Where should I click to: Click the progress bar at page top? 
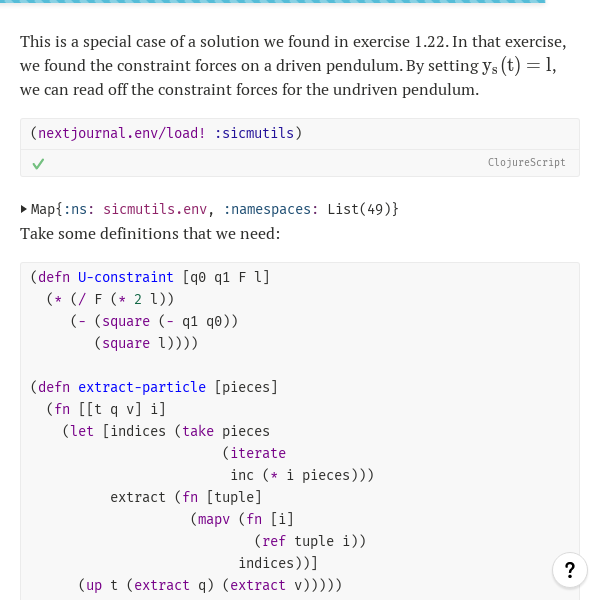[x=272, y=2]
